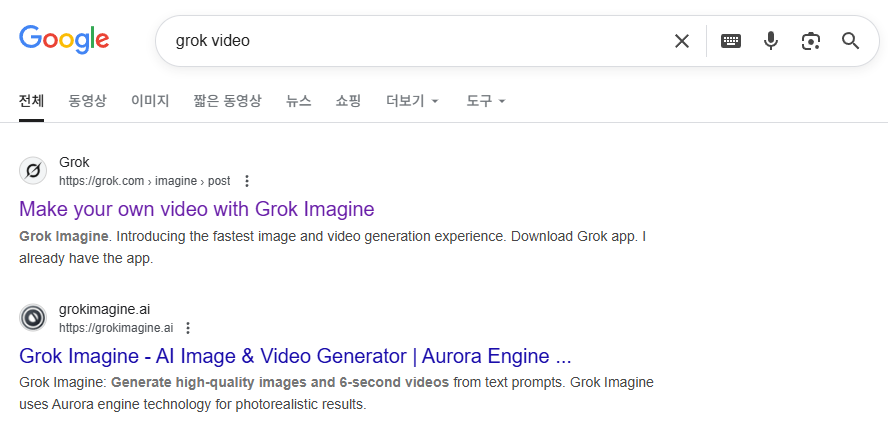The height and width of the screenshot is (439, 888).
Task: Open the on-screen keyboard input tool
Action: tap(731, 41)
